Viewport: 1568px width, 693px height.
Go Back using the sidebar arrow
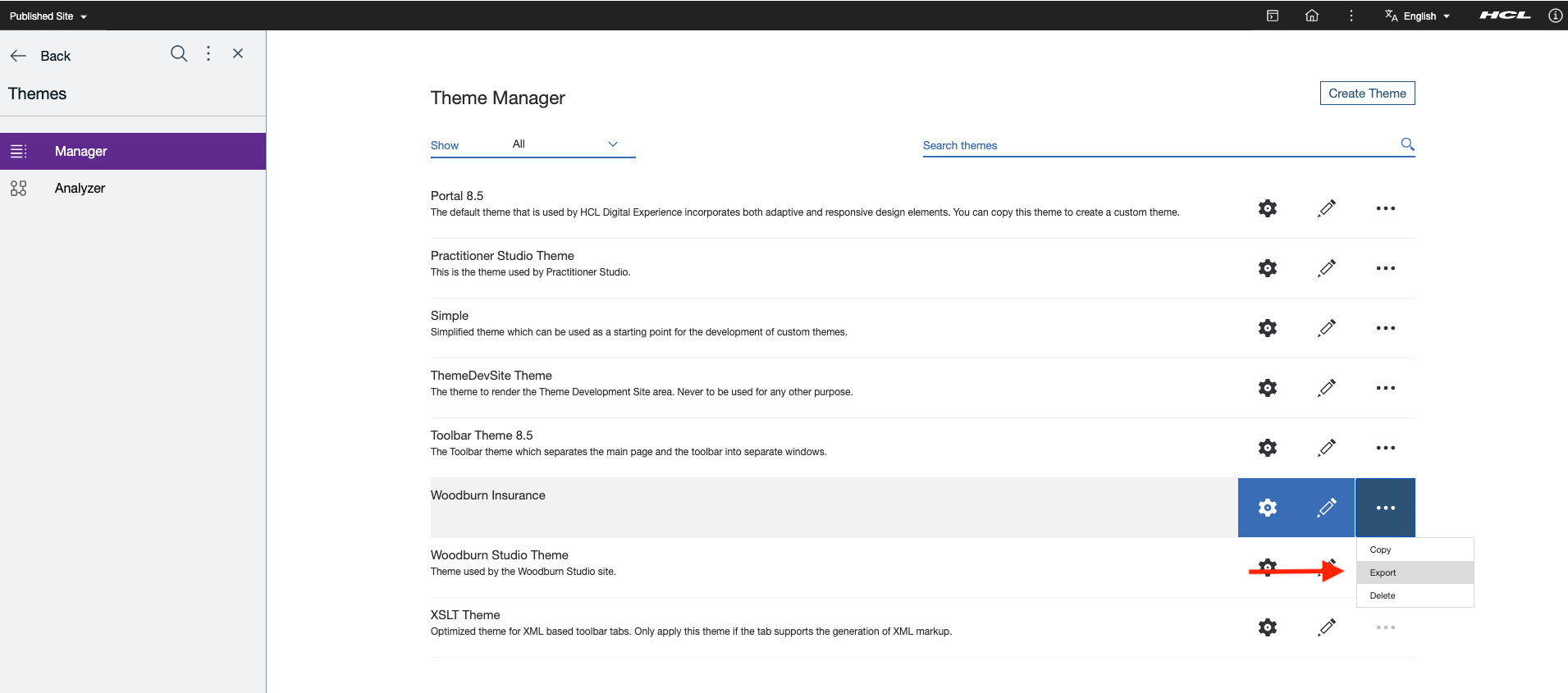coord(40,56)
